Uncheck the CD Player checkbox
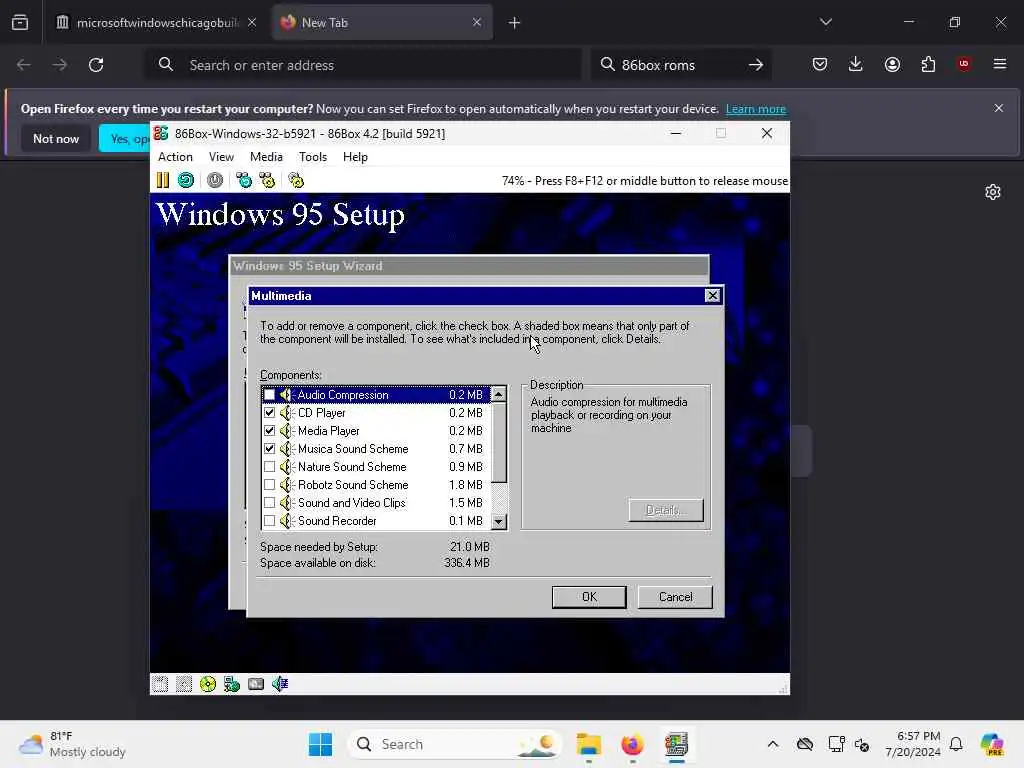 (x=269, y=413)
